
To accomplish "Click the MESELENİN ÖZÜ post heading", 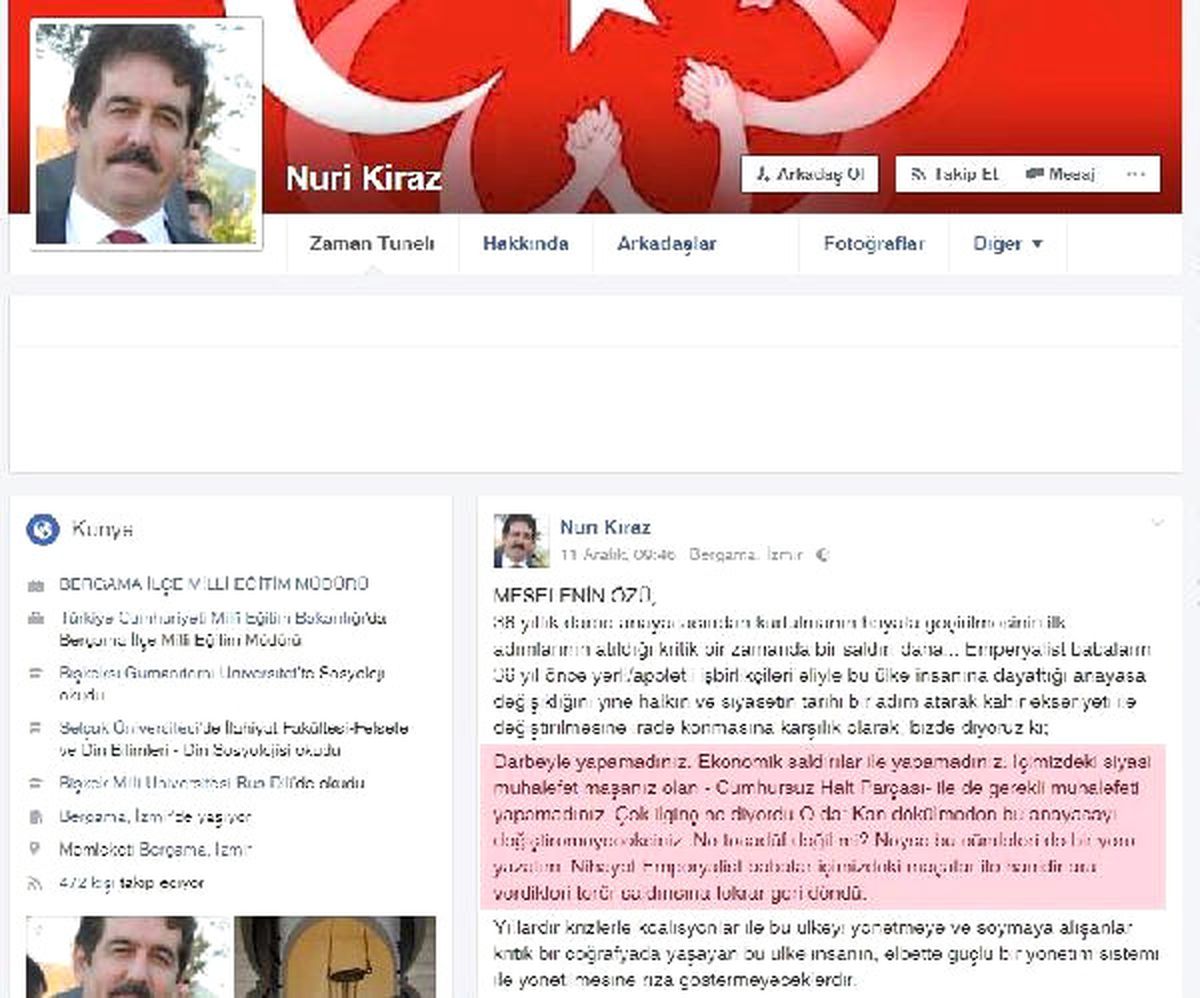I will point(573,596).
